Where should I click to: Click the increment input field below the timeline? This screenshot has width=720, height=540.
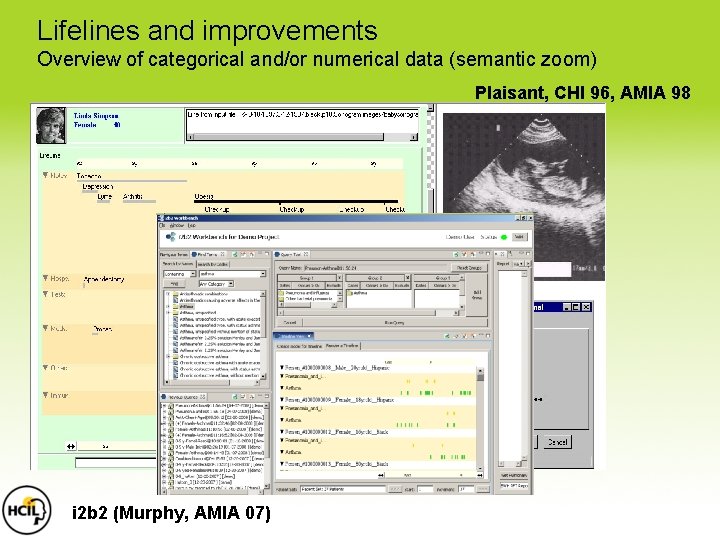[x=466, y=489]
